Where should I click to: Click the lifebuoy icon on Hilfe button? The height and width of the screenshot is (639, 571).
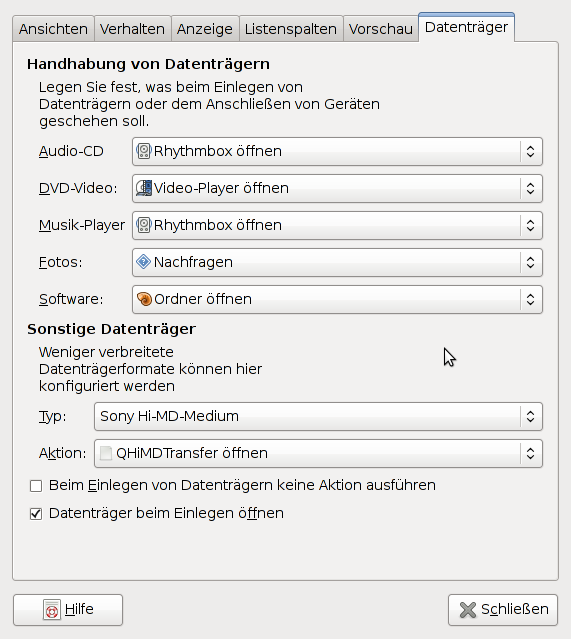52,610
